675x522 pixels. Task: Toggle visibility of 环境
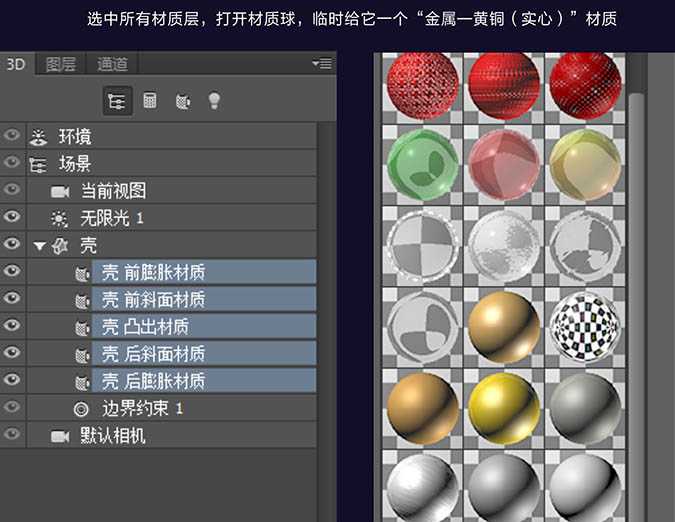point(12,135)
